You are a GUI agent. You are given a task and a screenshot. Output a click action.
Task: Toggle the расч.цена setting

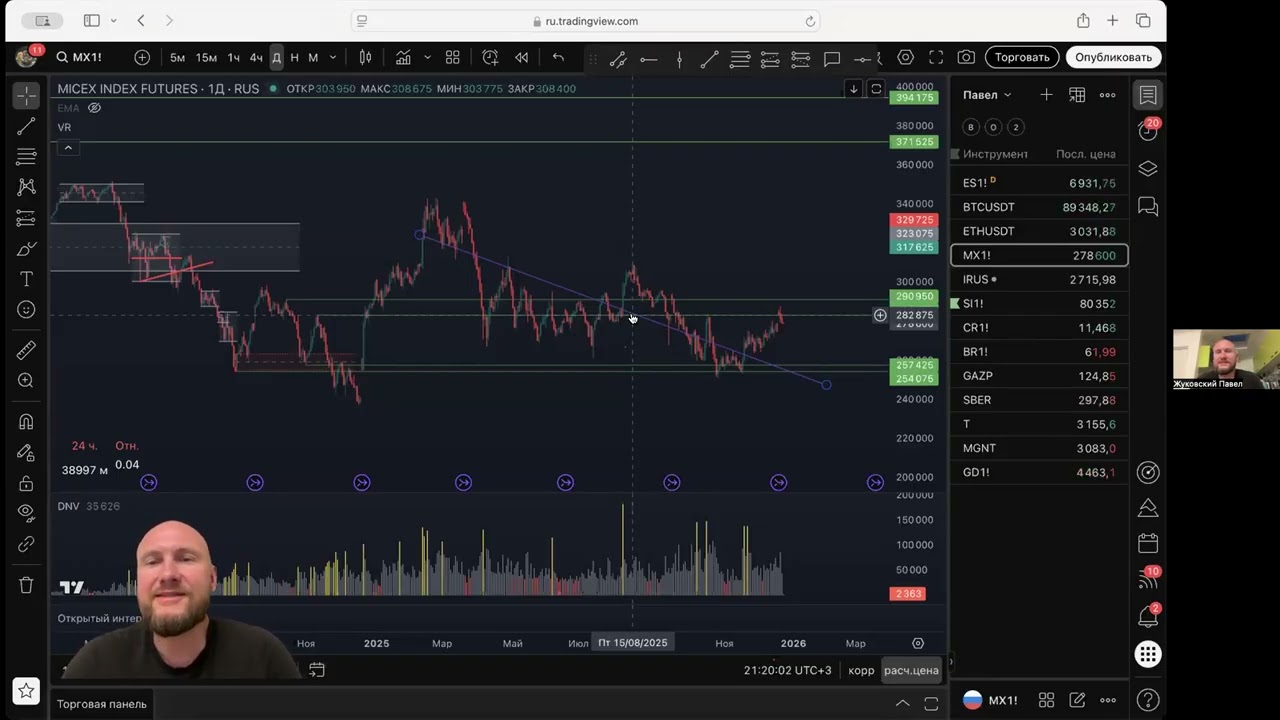[911, 670]
